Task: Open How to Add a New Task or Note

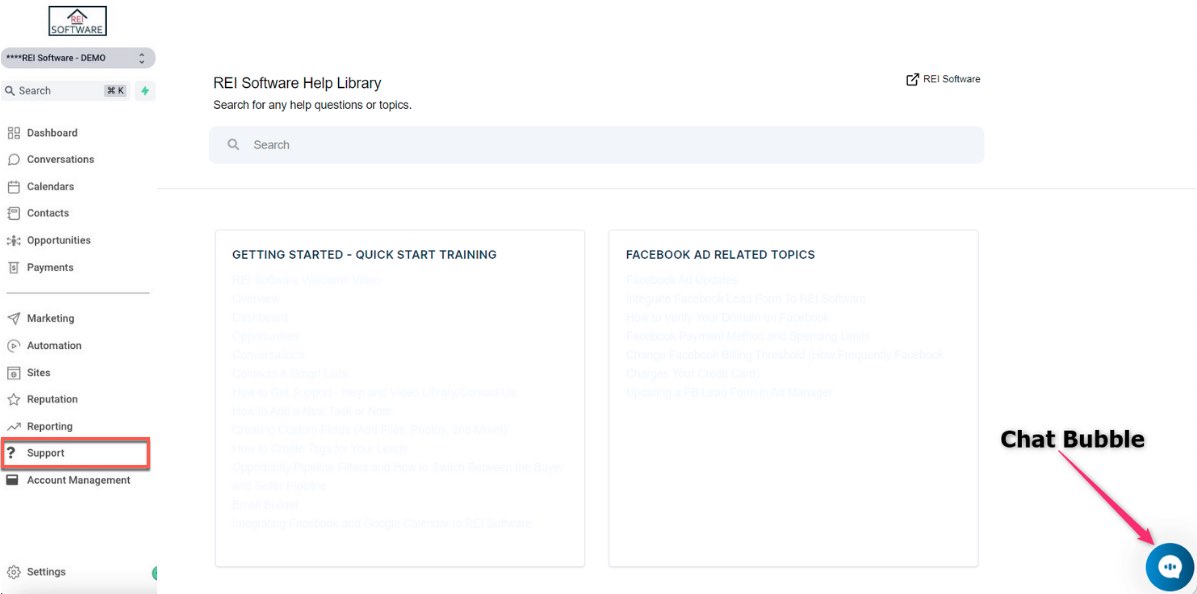Action: (312, 411)
